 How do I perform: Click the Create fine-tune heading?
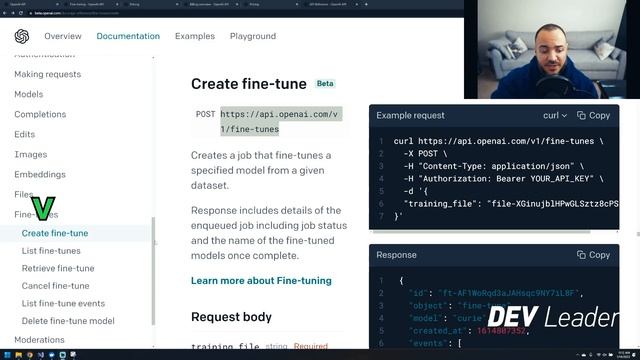[249, 84]
